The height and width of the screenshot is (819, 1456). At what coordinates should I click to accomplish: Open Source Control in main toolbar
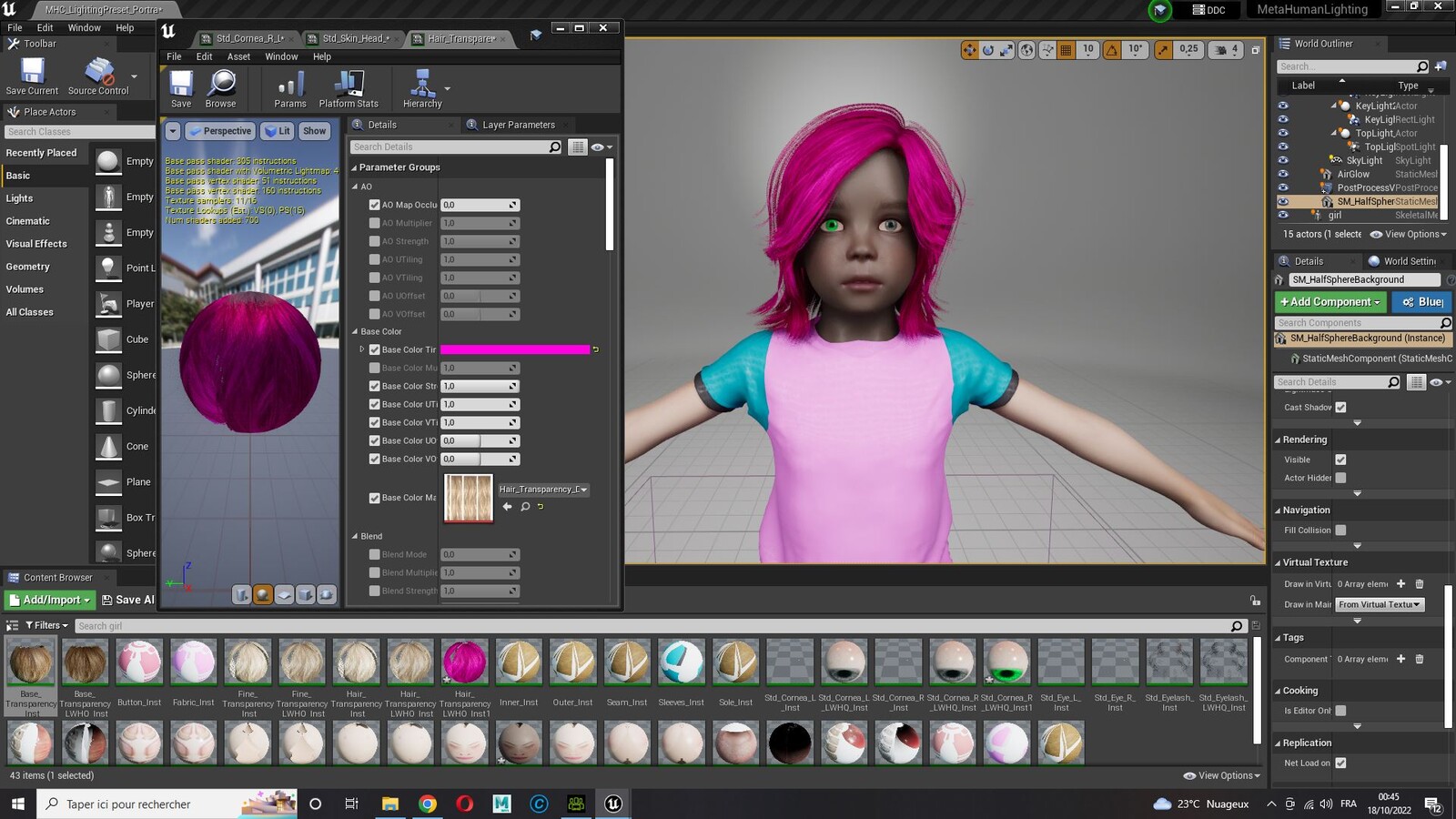point(98,76)
